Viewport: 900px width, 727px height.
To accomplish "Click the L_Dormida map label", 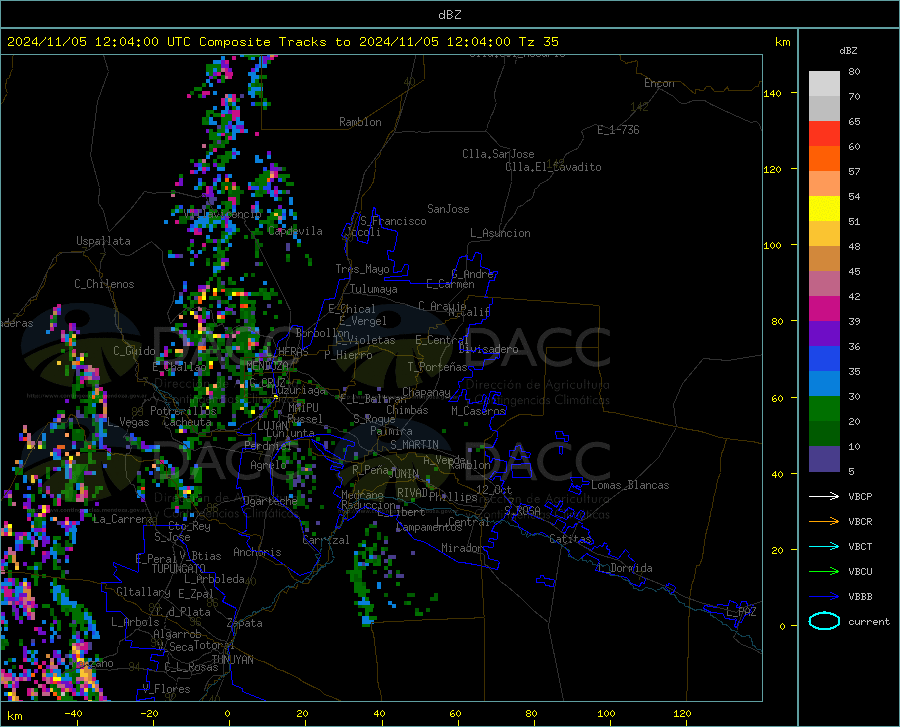I will coord(625,568).
